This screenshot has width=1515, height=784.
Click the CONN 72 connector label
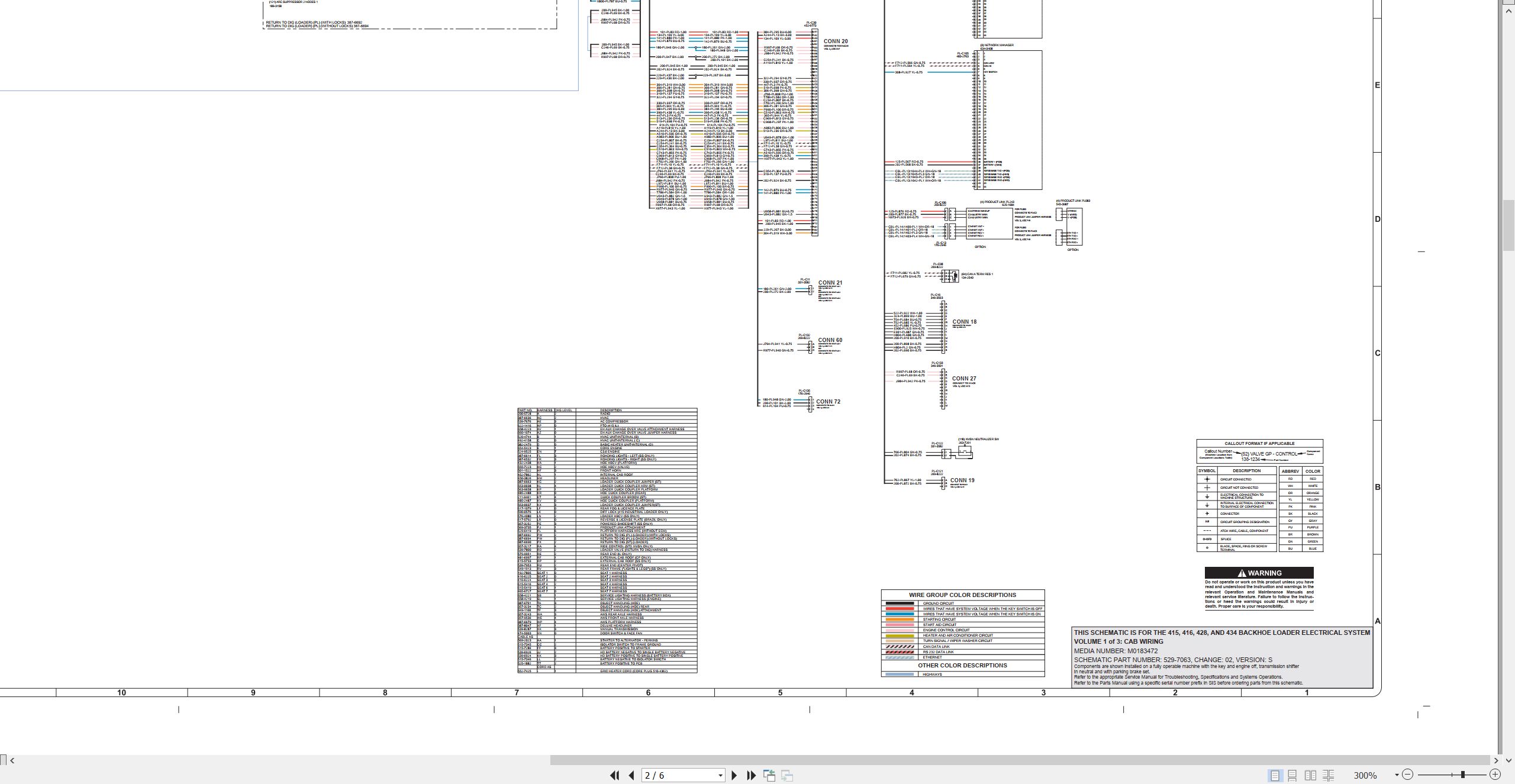[x=829, y=402]
